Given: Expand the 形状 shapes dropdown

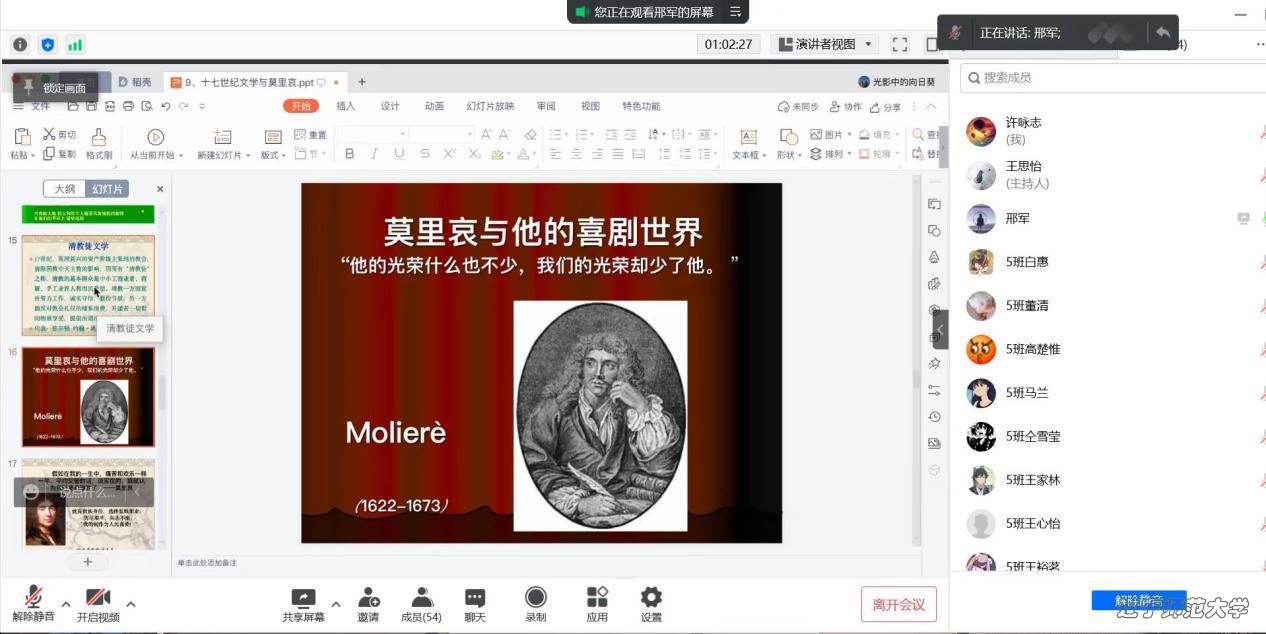Looking at the screenshot, I should [x=800, y=153].
